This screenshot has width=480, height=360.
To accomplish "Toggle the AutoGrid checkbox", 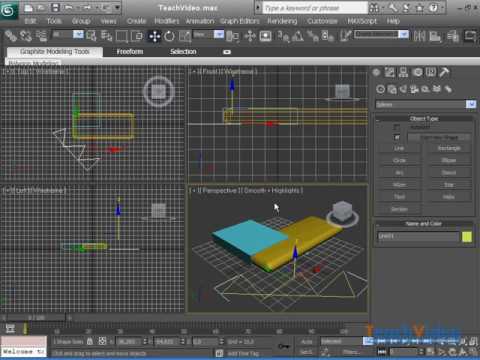I will 396,127.
